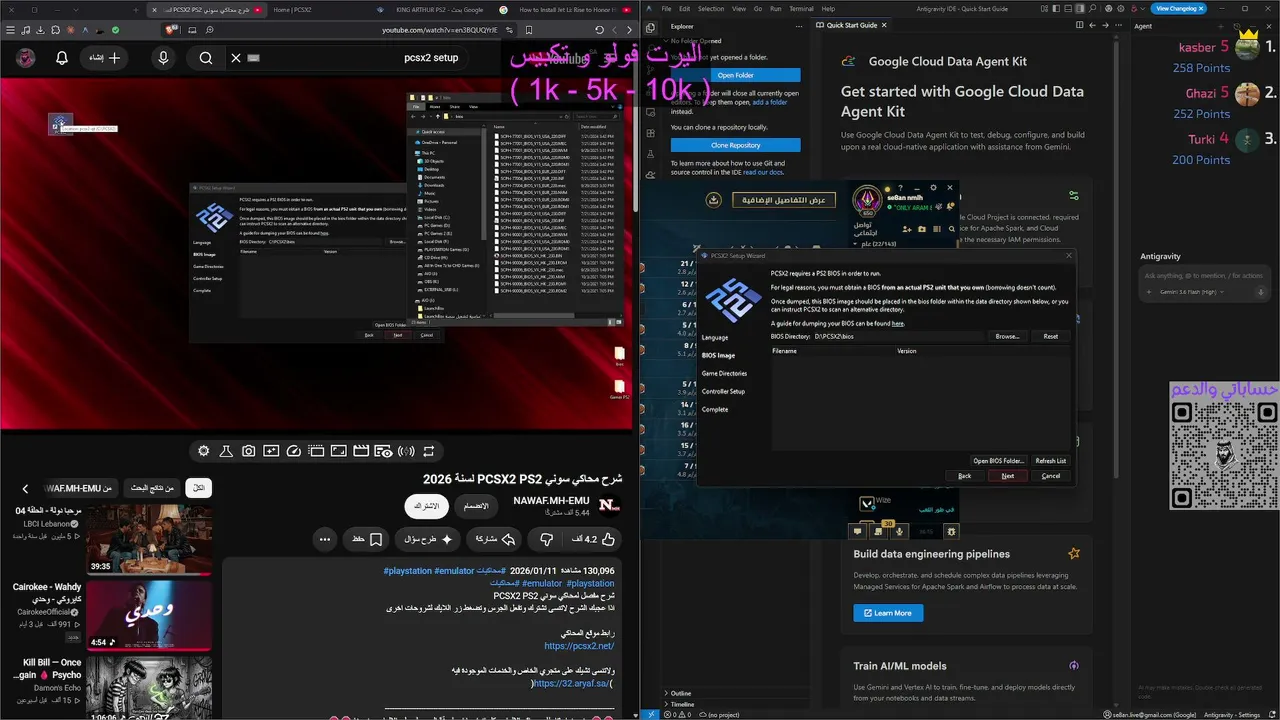Open the three-dot more actions under the video
The width and height of the screenshot is (1280, 720).
pyautogui.click(x=325, y=539)
